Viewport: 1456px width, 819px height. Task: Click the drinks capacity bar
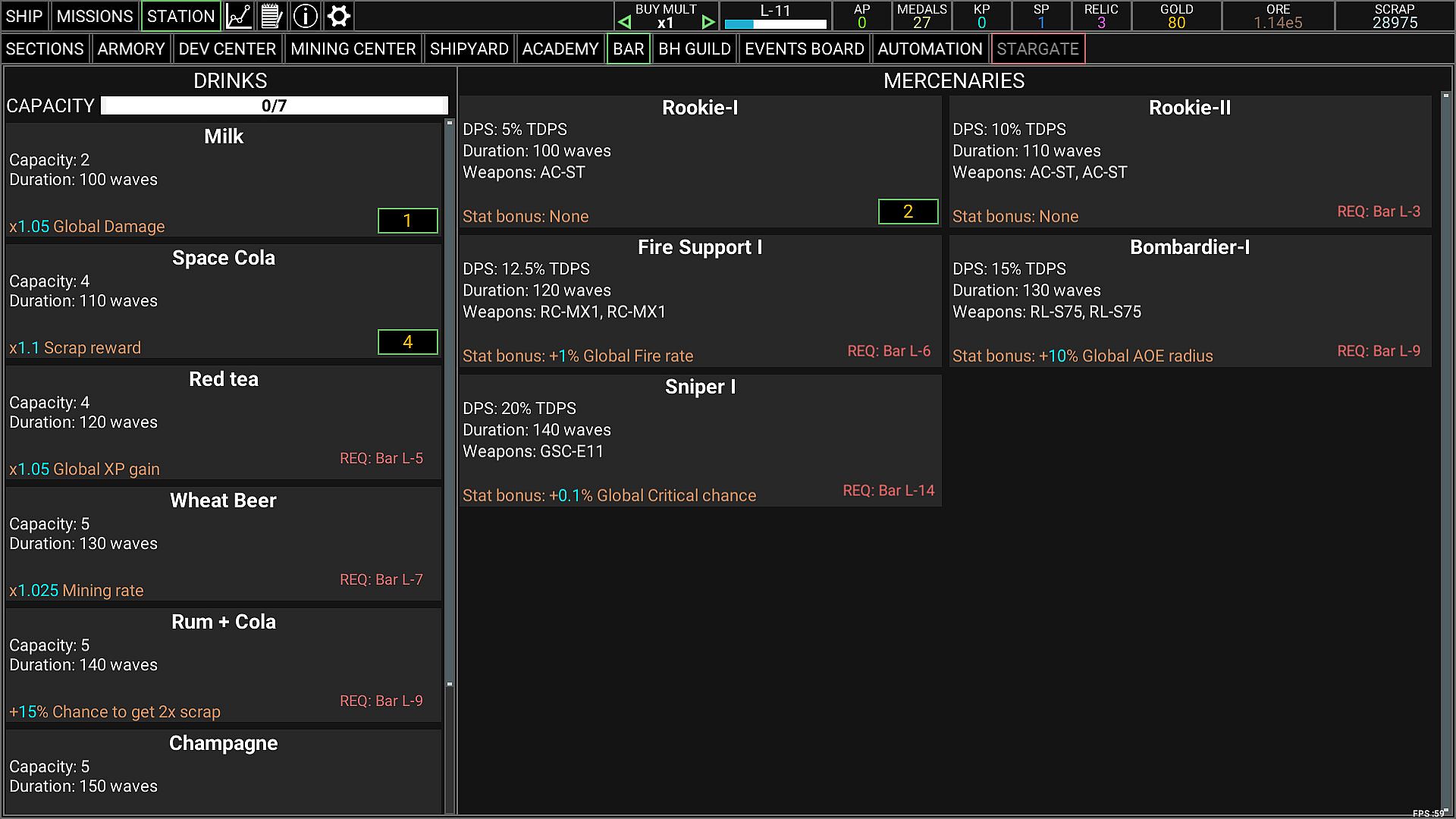pos(274,105)
